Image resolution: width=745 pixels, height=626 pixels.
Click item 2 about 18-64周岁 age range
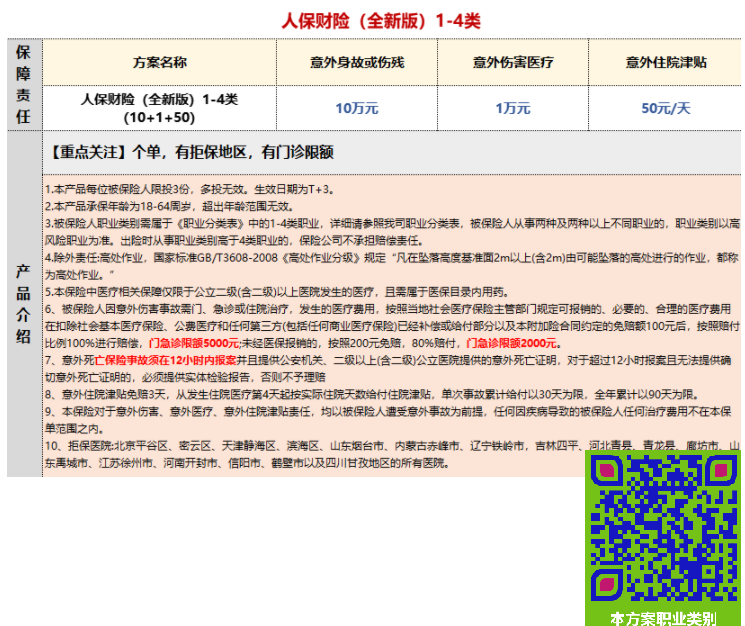pyautogui.click(x=170, y=207)
